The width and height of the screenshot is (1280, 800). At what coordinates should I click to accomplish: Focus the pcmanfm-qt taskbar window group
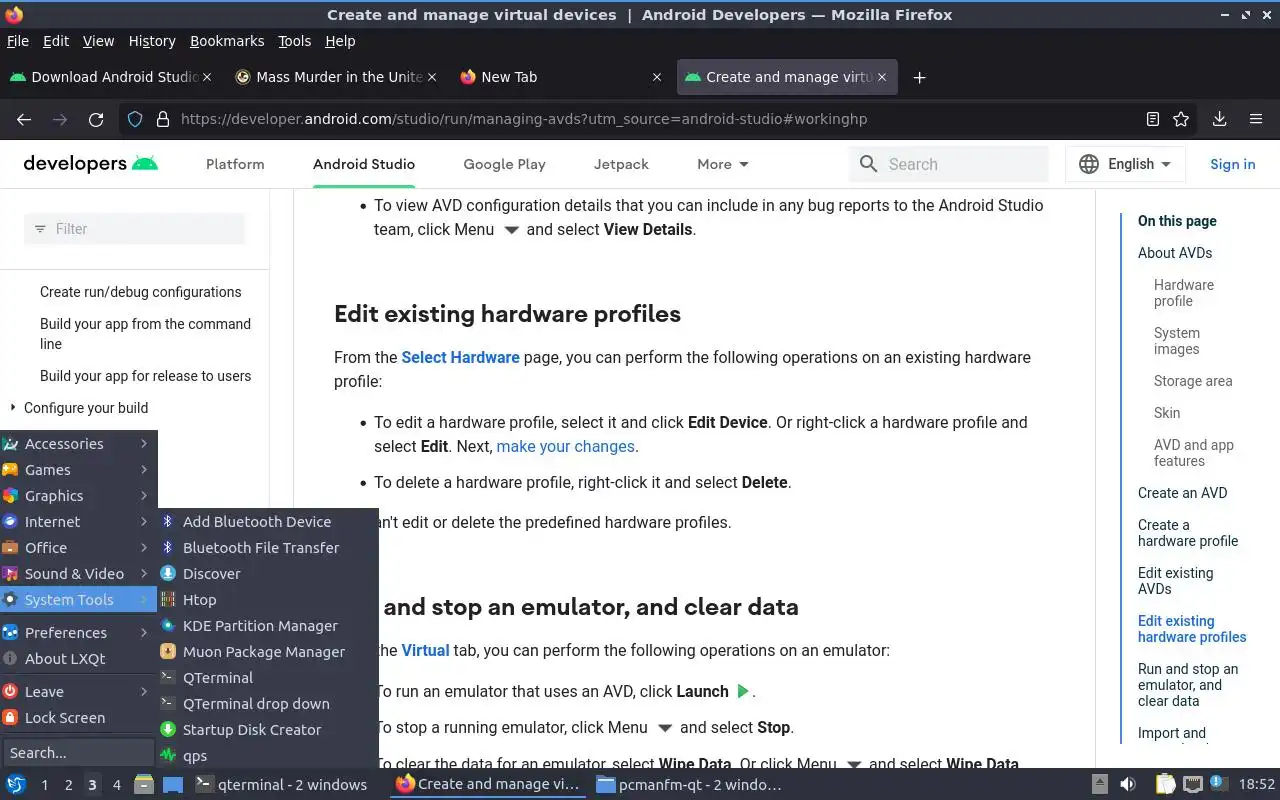pyautogui.click(x=689, y=784)
